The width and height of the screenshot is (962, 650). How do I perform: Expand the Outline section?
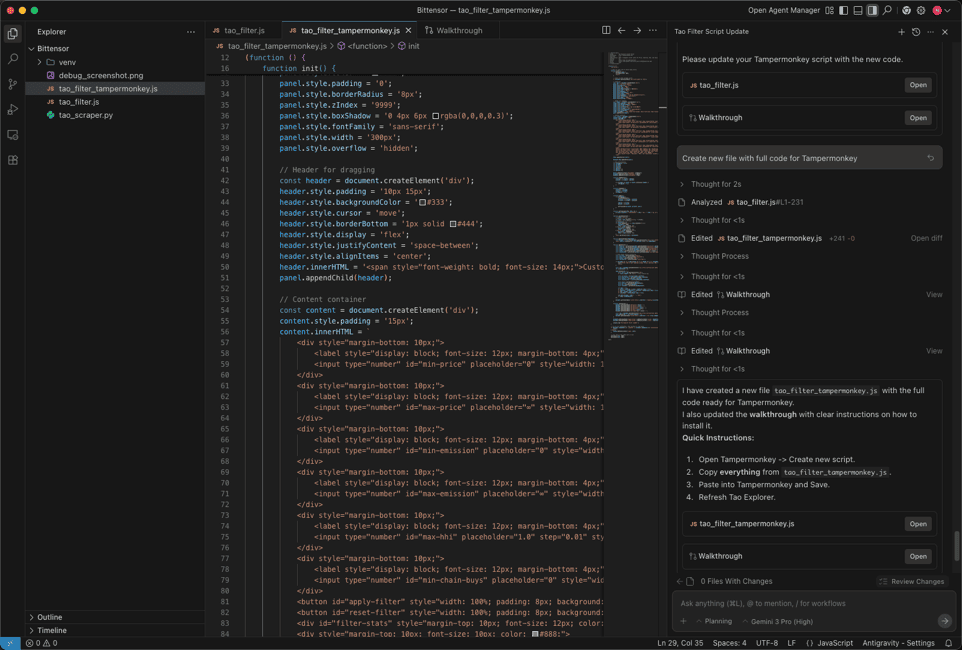pyautogui.click(x=49, y=617)
